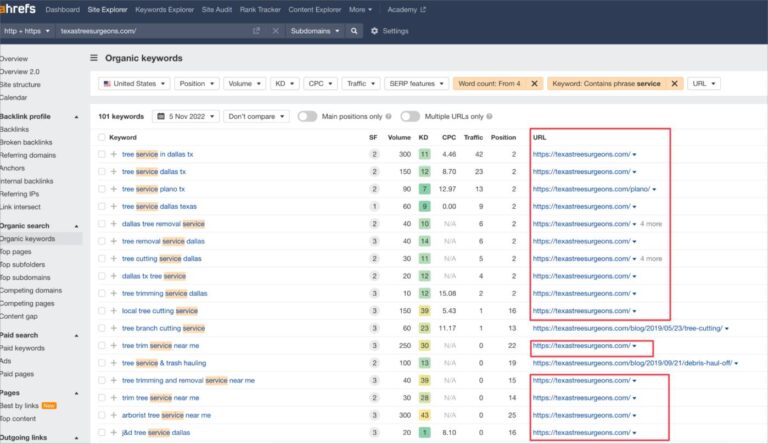Open the Volume filter dropdown
768x444 pixels.
click(244, 84)
